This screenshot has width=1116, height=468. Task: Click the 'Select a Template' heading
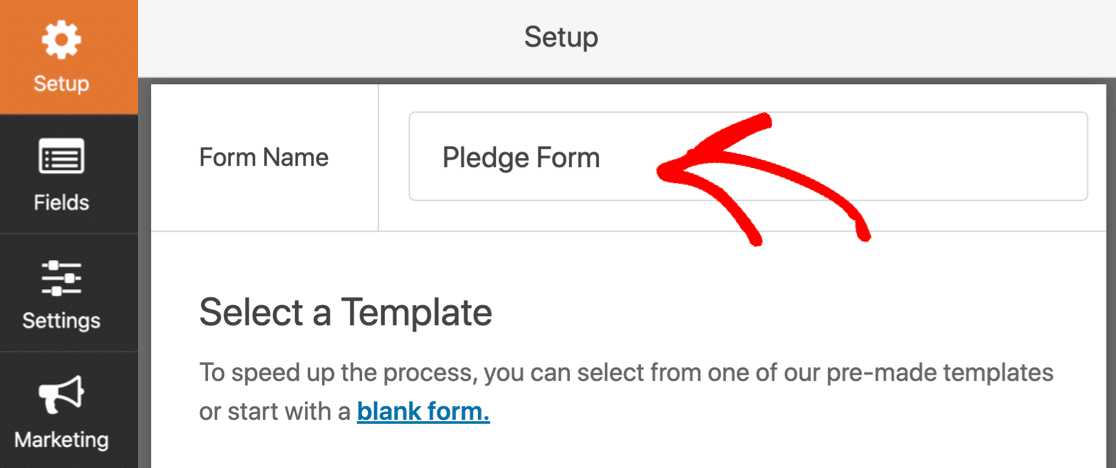346,312
